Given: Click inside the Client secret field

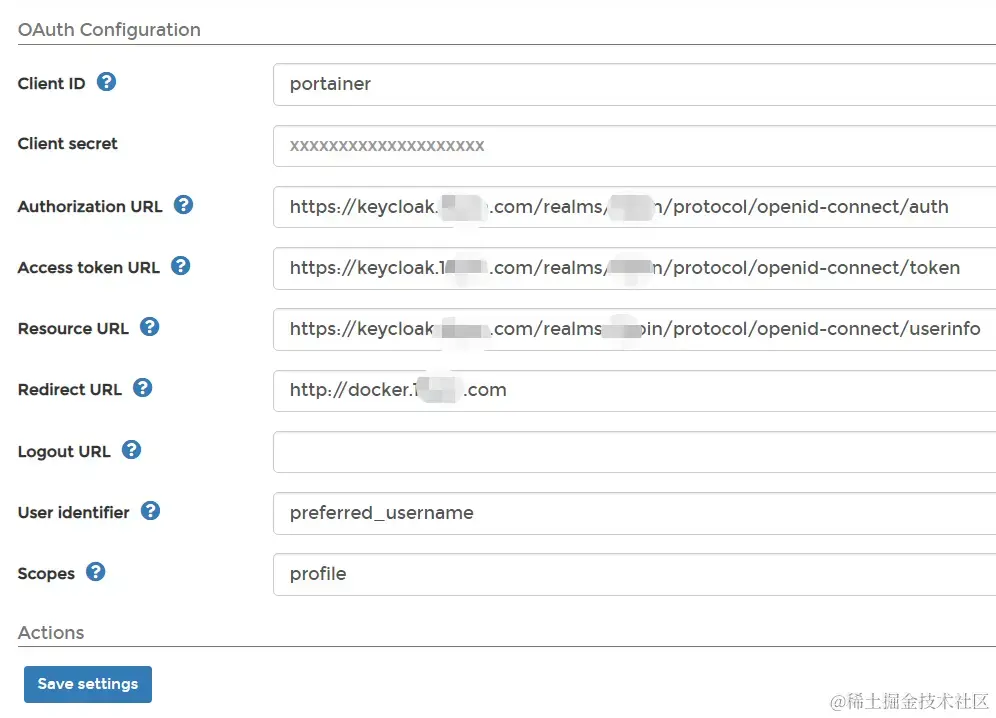Looking at the screenshot, I should [600, 146].
